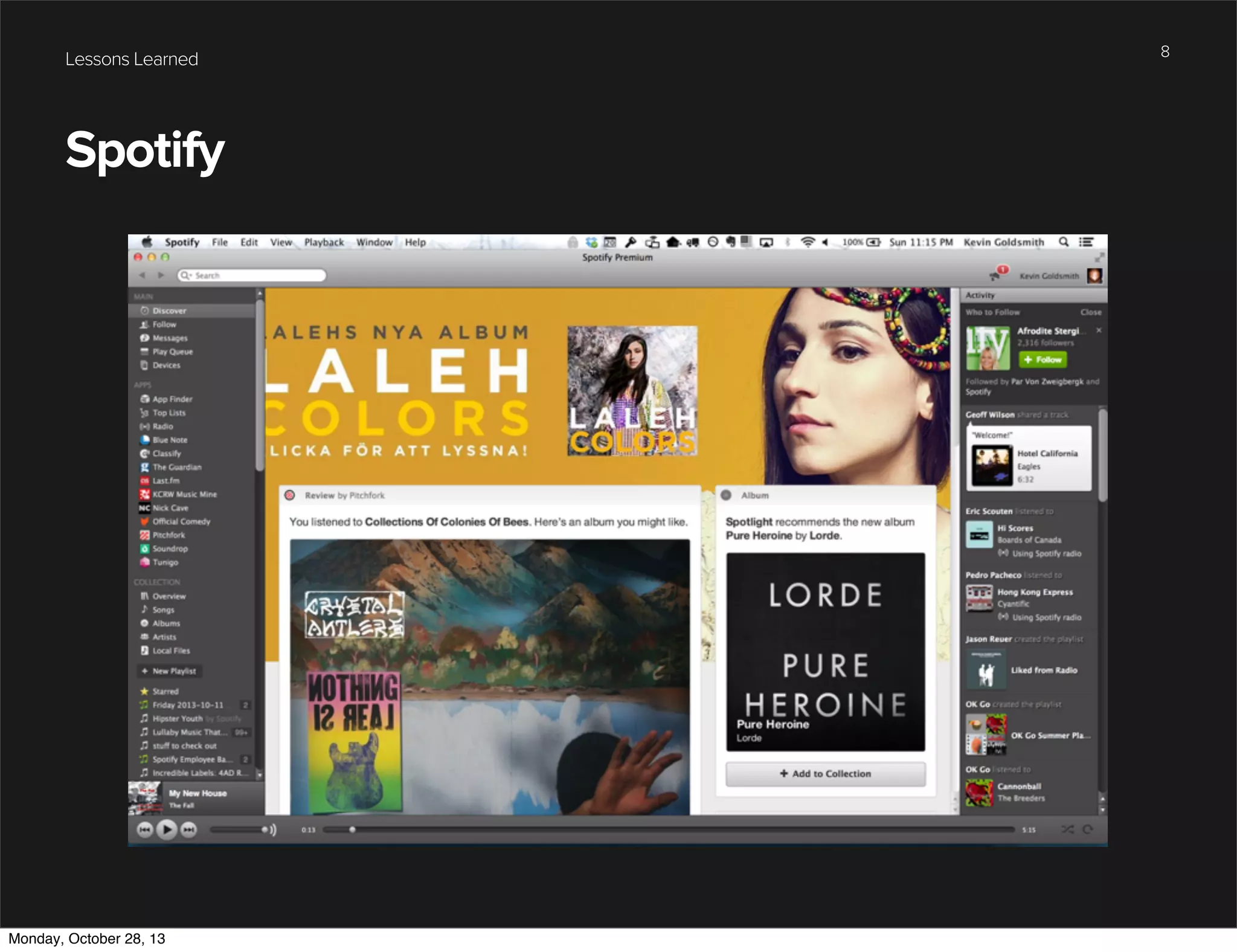Go forward with the forward arrow

pos(161,275)
